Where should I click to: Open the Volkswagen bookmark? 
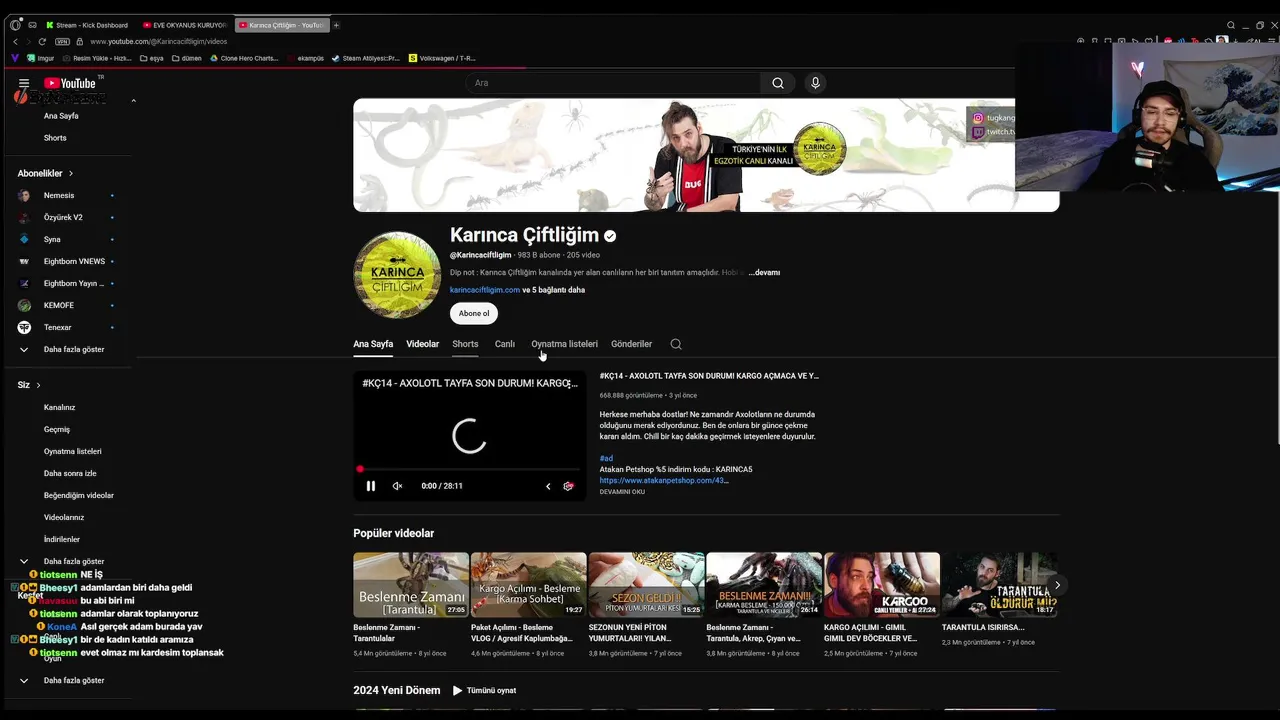click(x=441, y=58)
